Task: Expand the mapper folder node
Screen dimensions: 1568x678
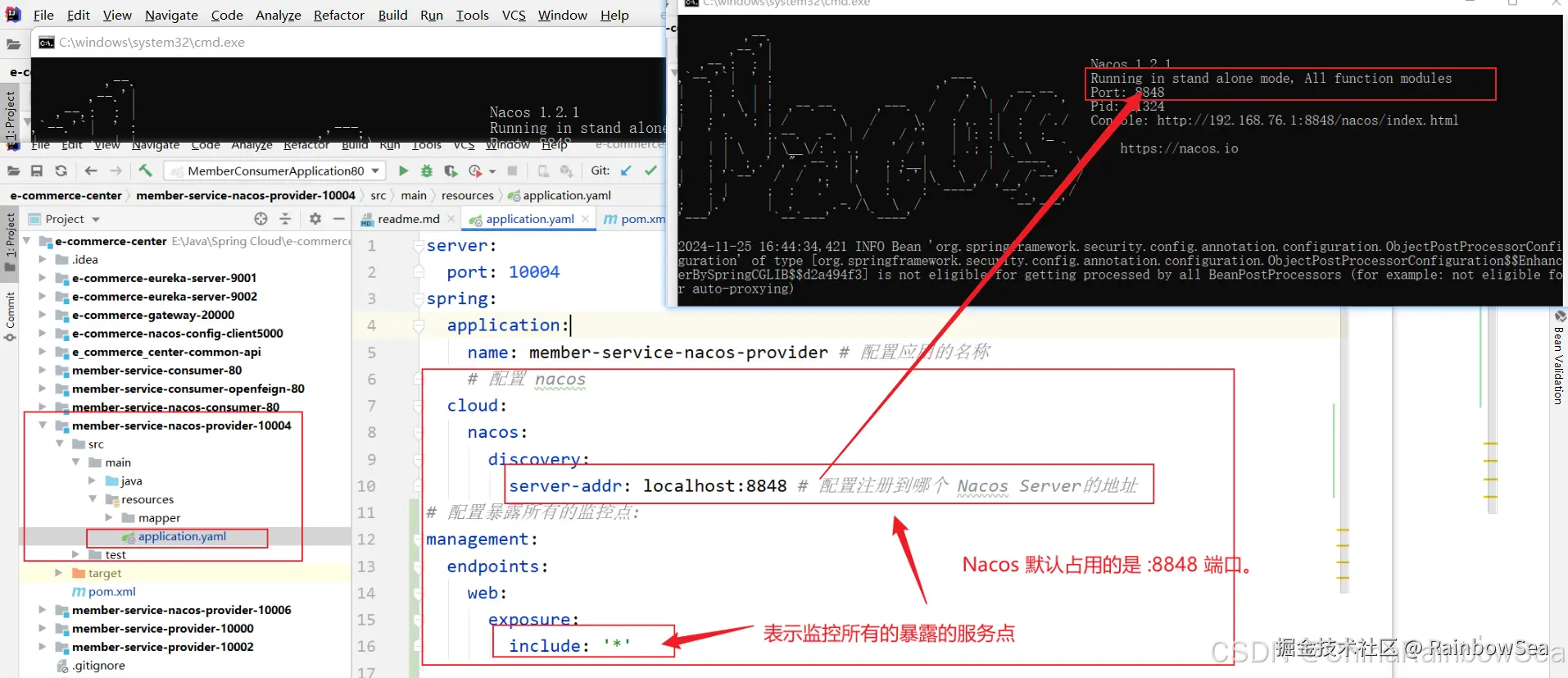Action: (x=109, y=518)
